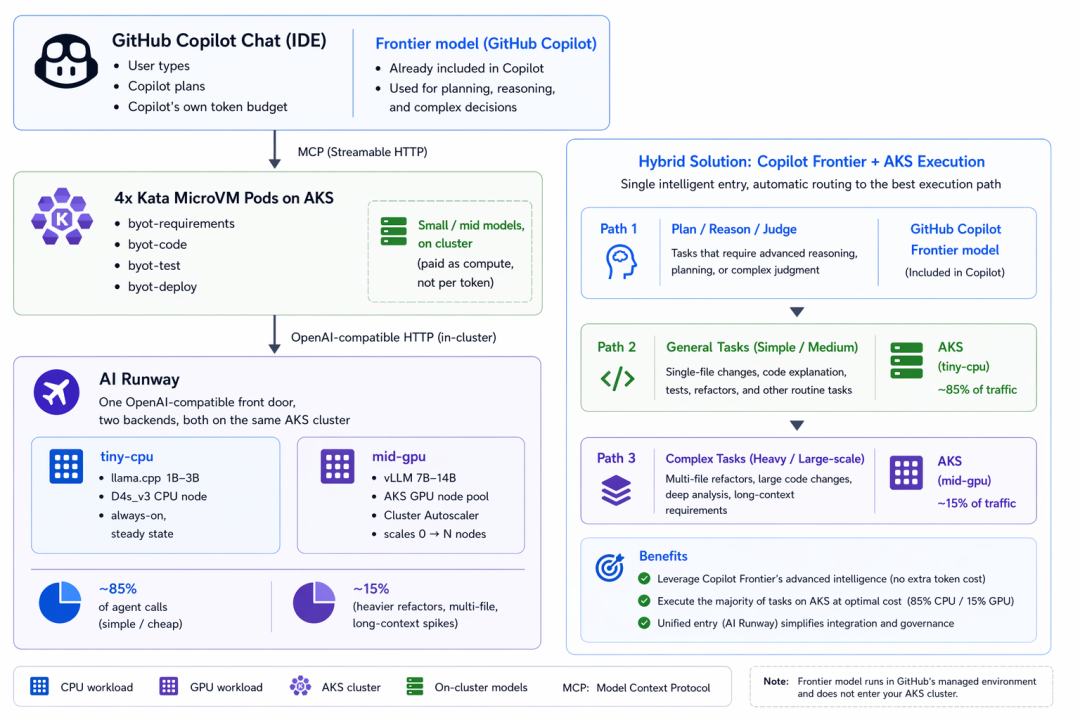Click Already included in Copilot bullet
Screen dimensions: 1080x720
coord(466,68)
